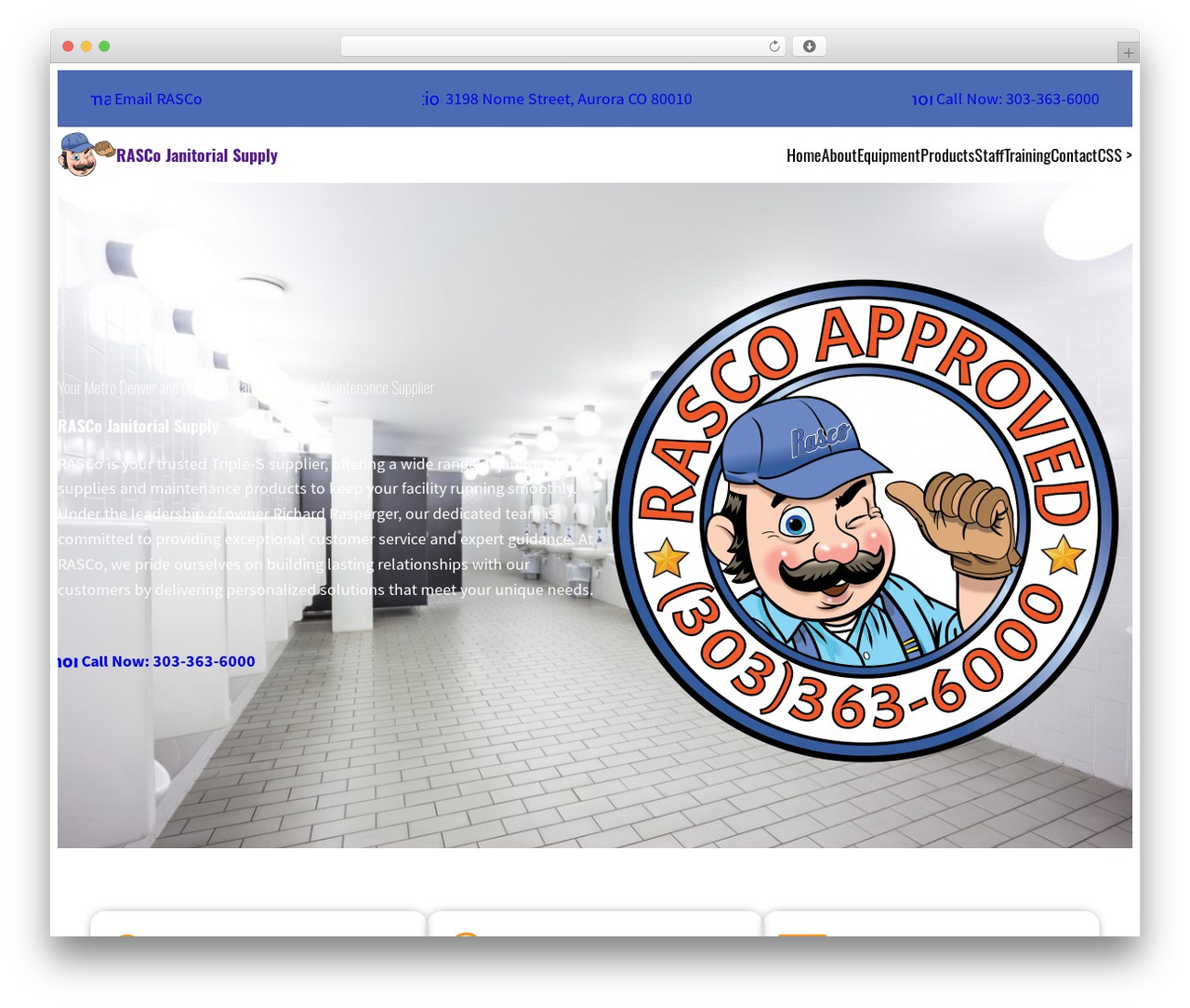Click the phone icon in top bar
Image resolution: width=1190 pixels, height=1008 pixels.
pyautogui.click(x=922, y=99)
